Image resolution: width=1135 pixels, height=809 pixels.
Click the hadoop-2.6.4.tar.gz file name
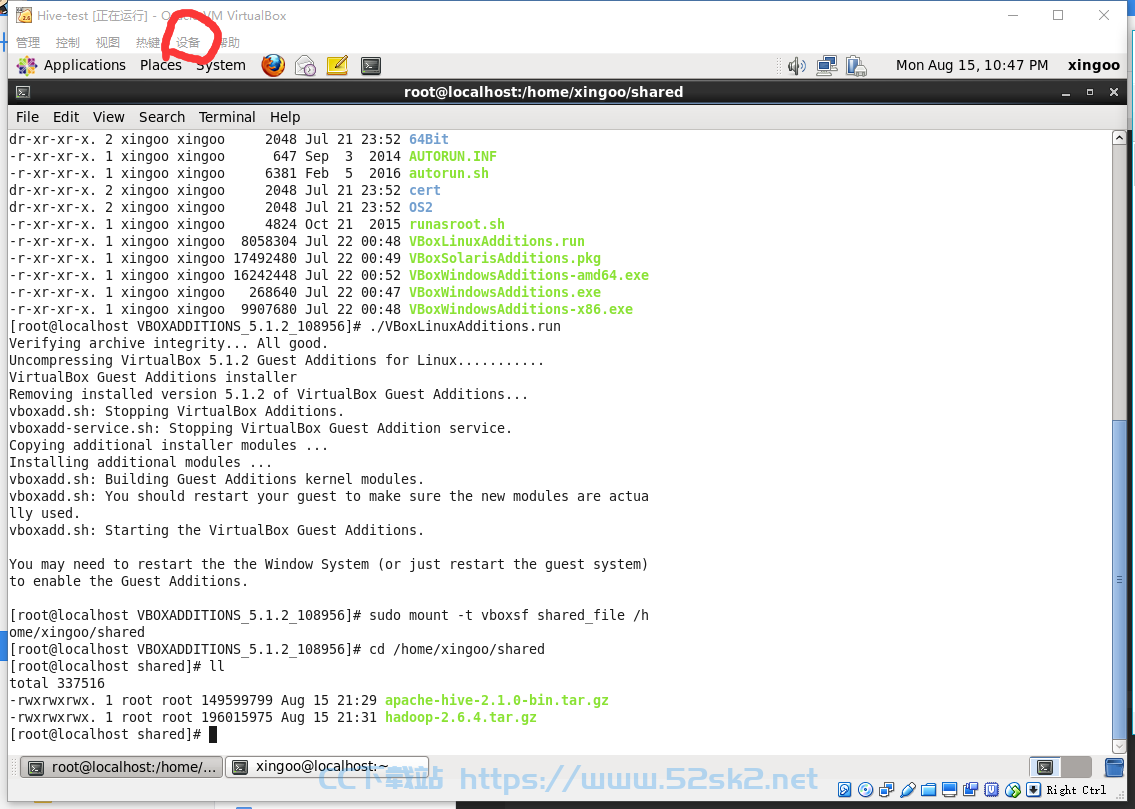pyautogui.click(x=461, y=717)
